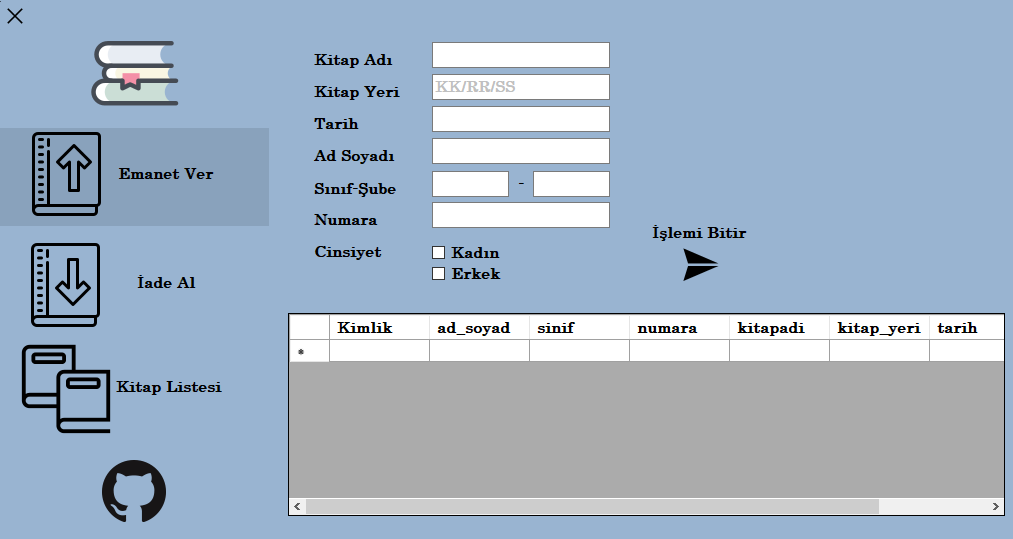Sort by the Kimlik column header

click(379, 328)
